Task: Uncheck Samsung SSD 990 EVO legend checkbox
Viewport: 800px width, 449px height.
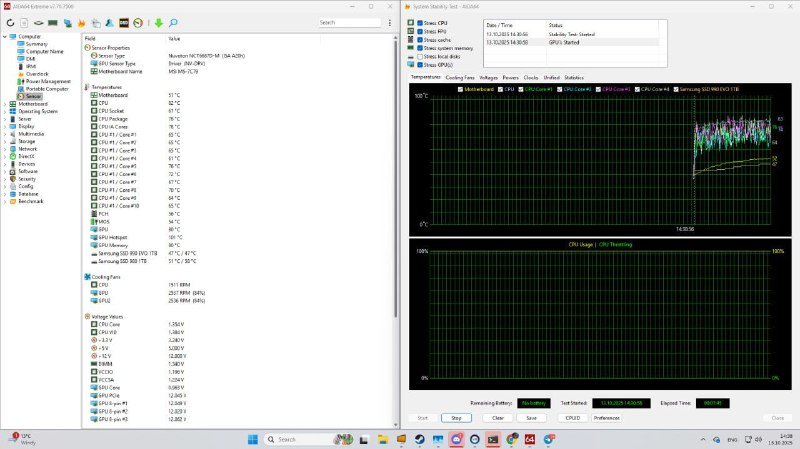Action: point(676,89)
